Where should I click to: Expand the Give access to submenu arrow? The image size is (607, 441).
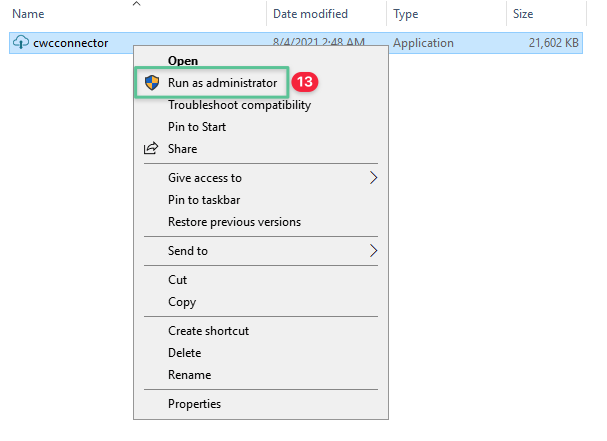tap(374, 178)
